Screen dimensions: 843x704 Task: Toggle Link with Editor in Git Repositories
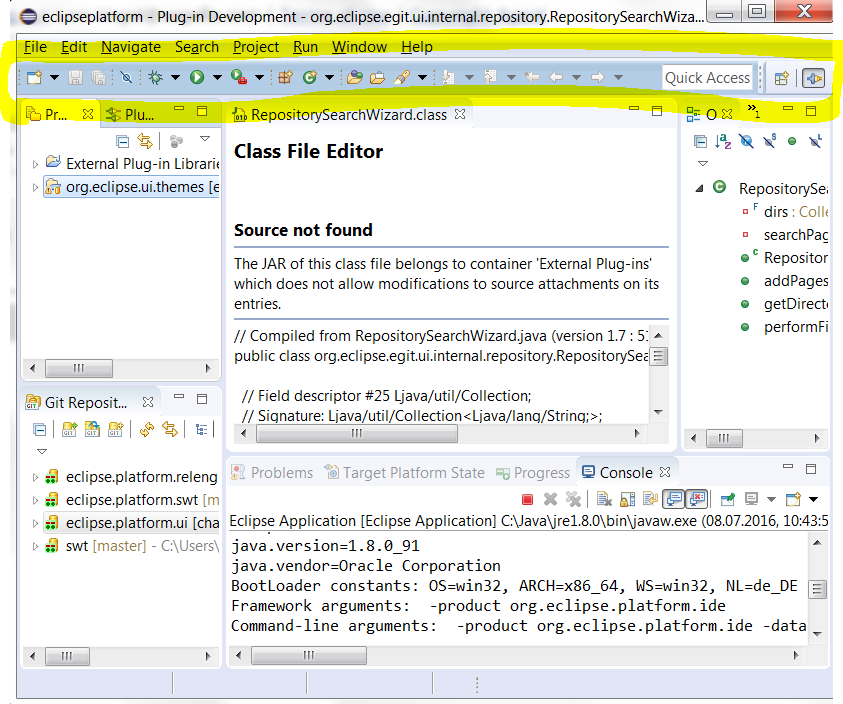170,429
